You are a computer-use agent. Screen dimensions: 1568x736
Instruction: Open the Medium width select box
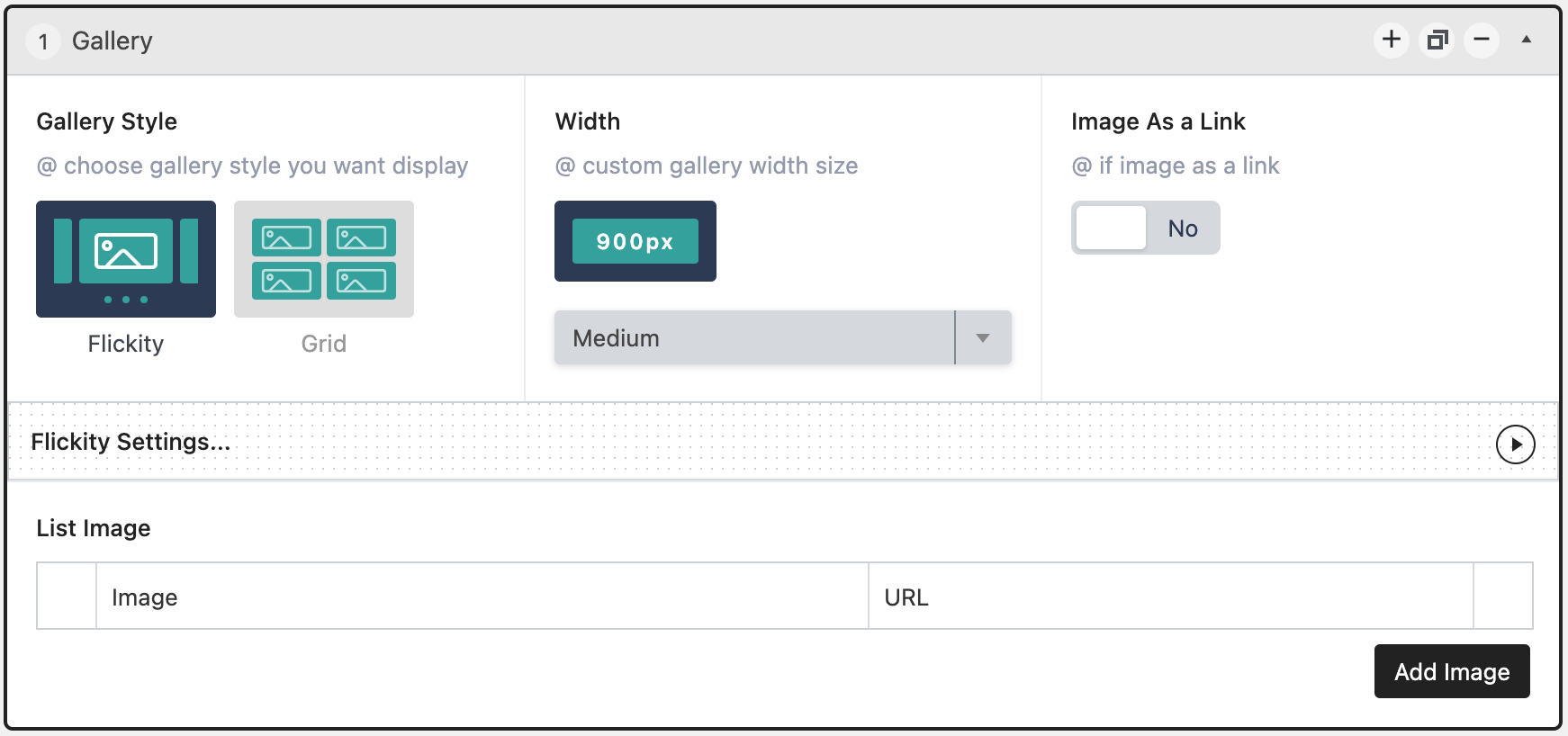pyautogui.click(x=754, y=338)
